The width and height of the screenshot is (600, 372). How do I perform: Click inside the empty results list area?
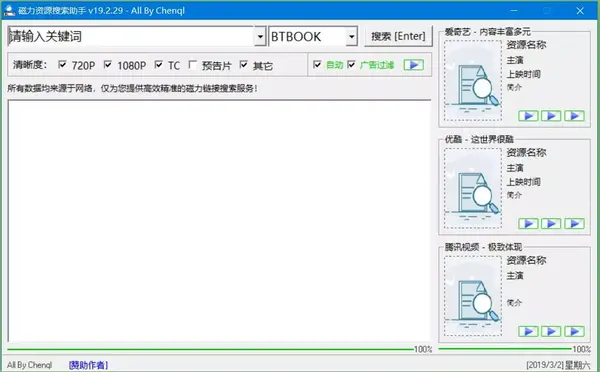pyautogui.click(x=219, y=221)
